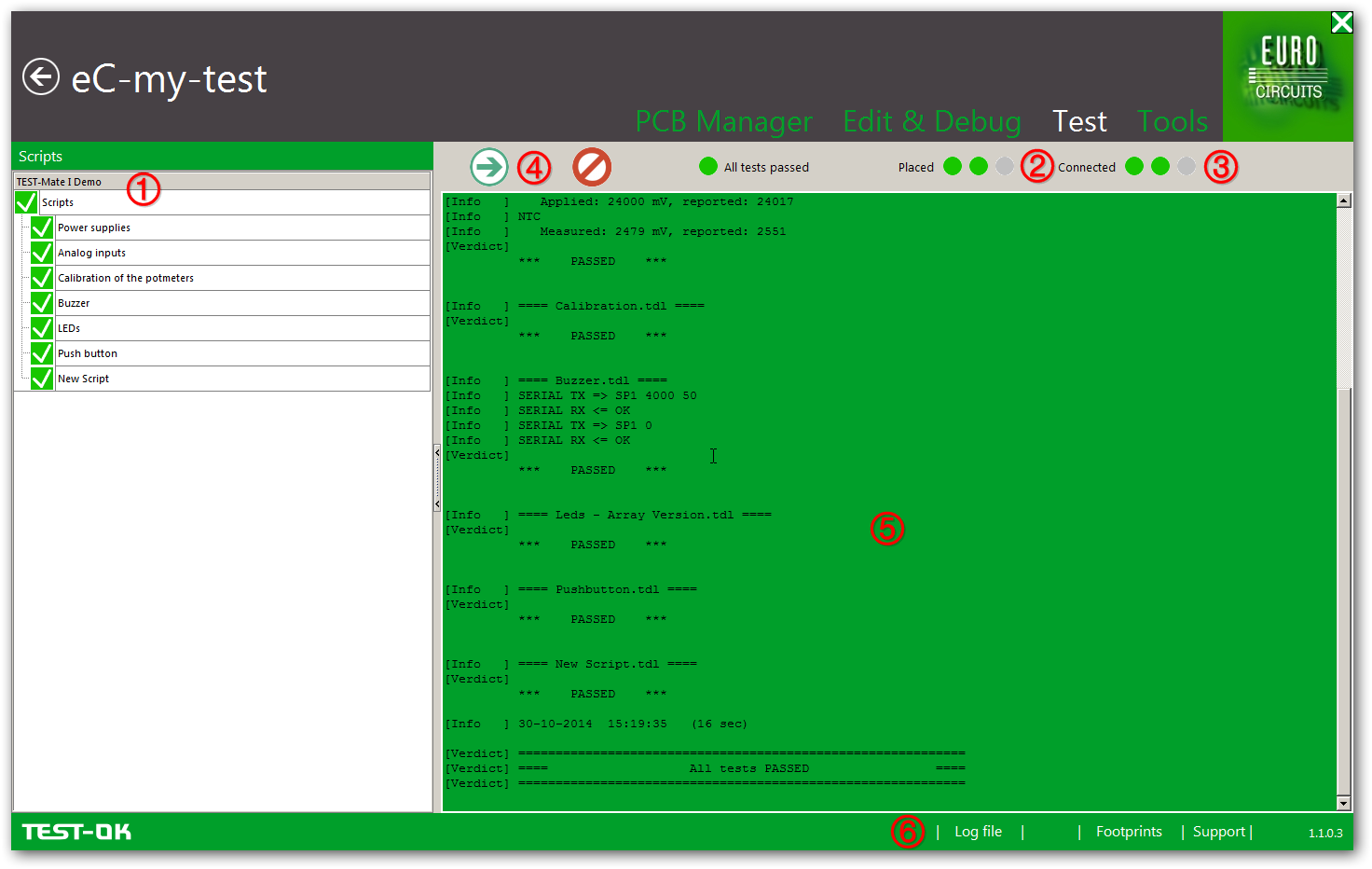Click the eC-my-test project title

coord(169,79)
